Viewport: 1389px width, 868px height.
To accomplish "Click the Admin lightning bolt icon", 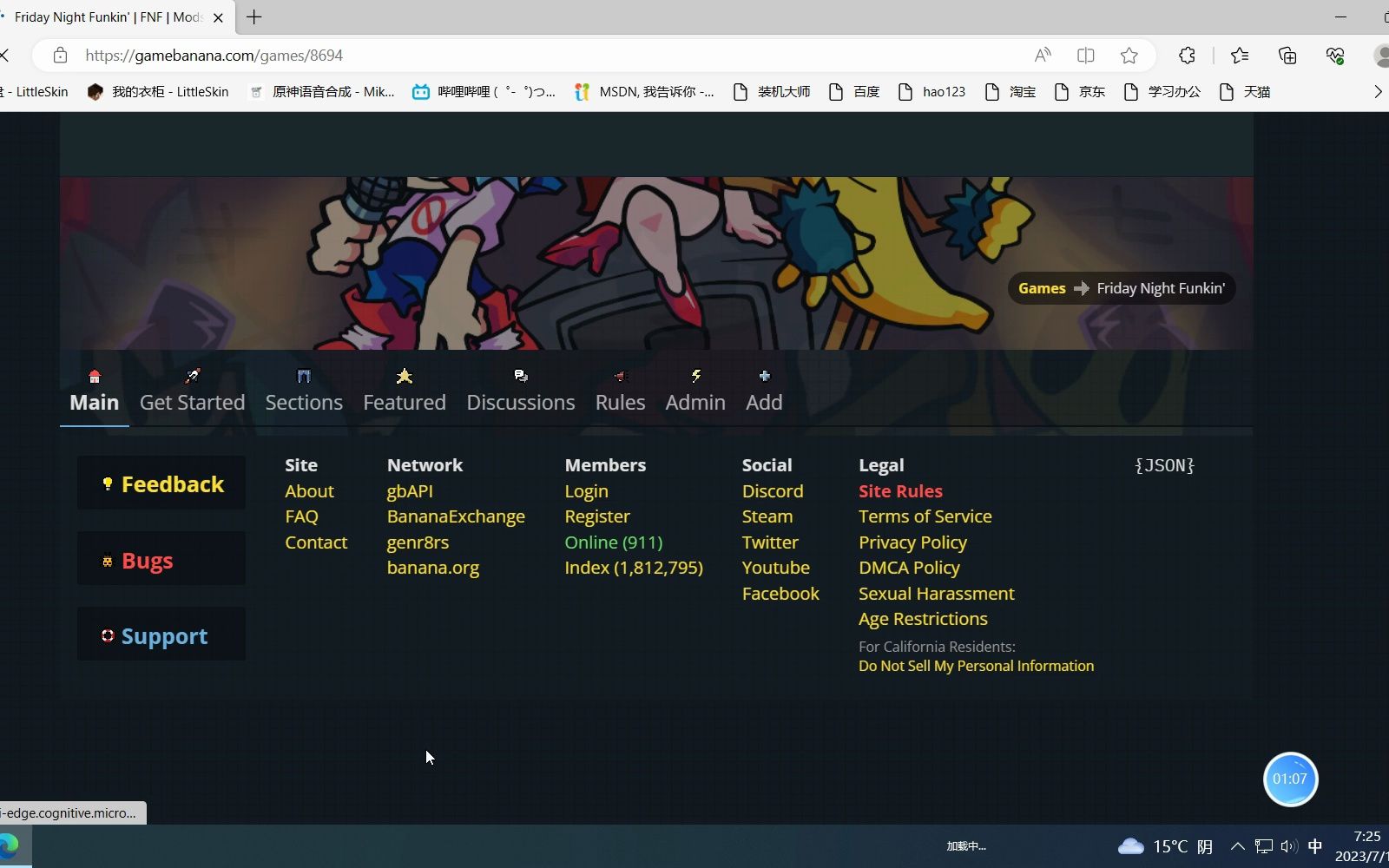I will (x=696, y=375).
